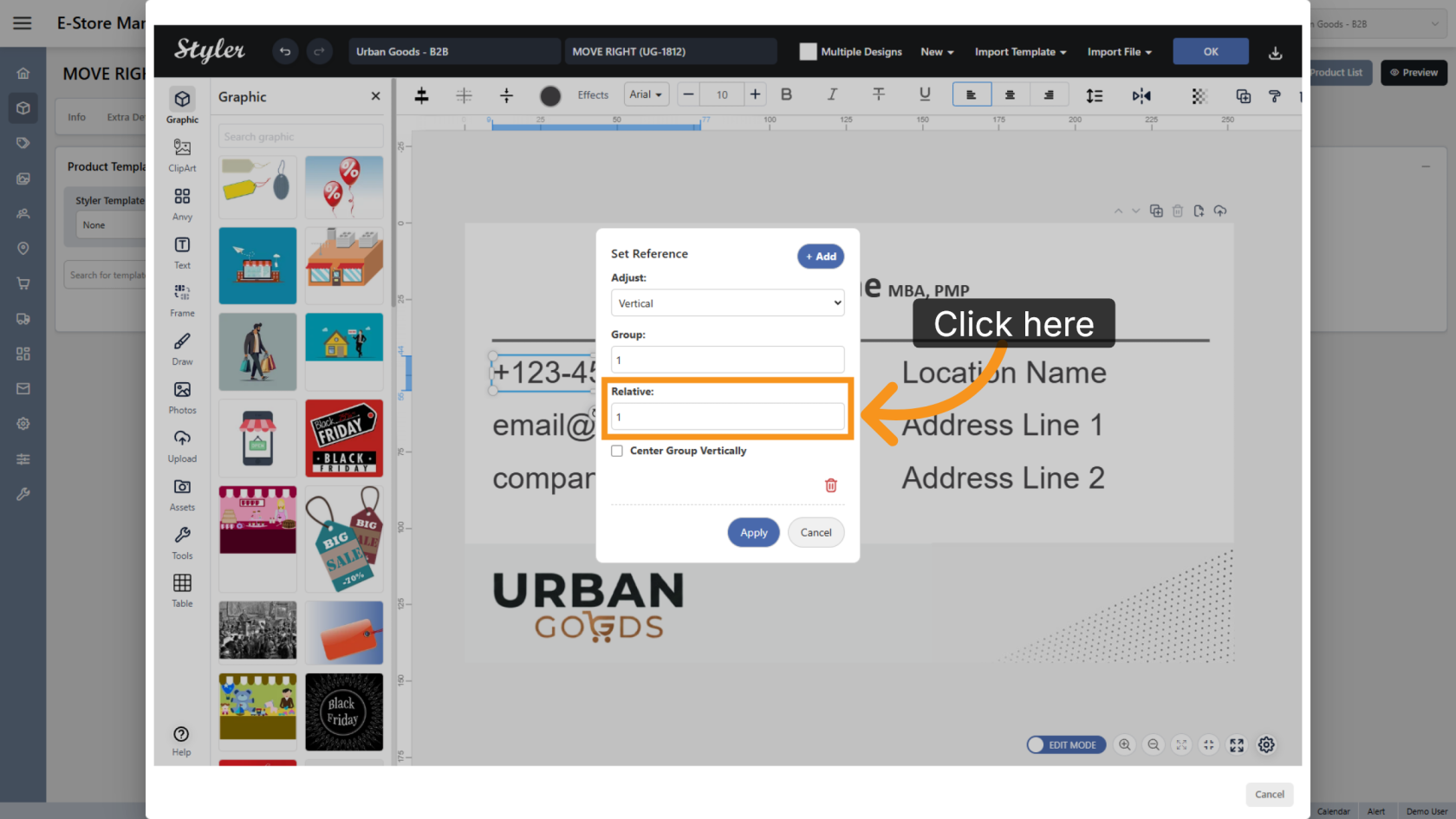Select the Draw tool
1456x819 pixels.
click(x=182, y=348)
